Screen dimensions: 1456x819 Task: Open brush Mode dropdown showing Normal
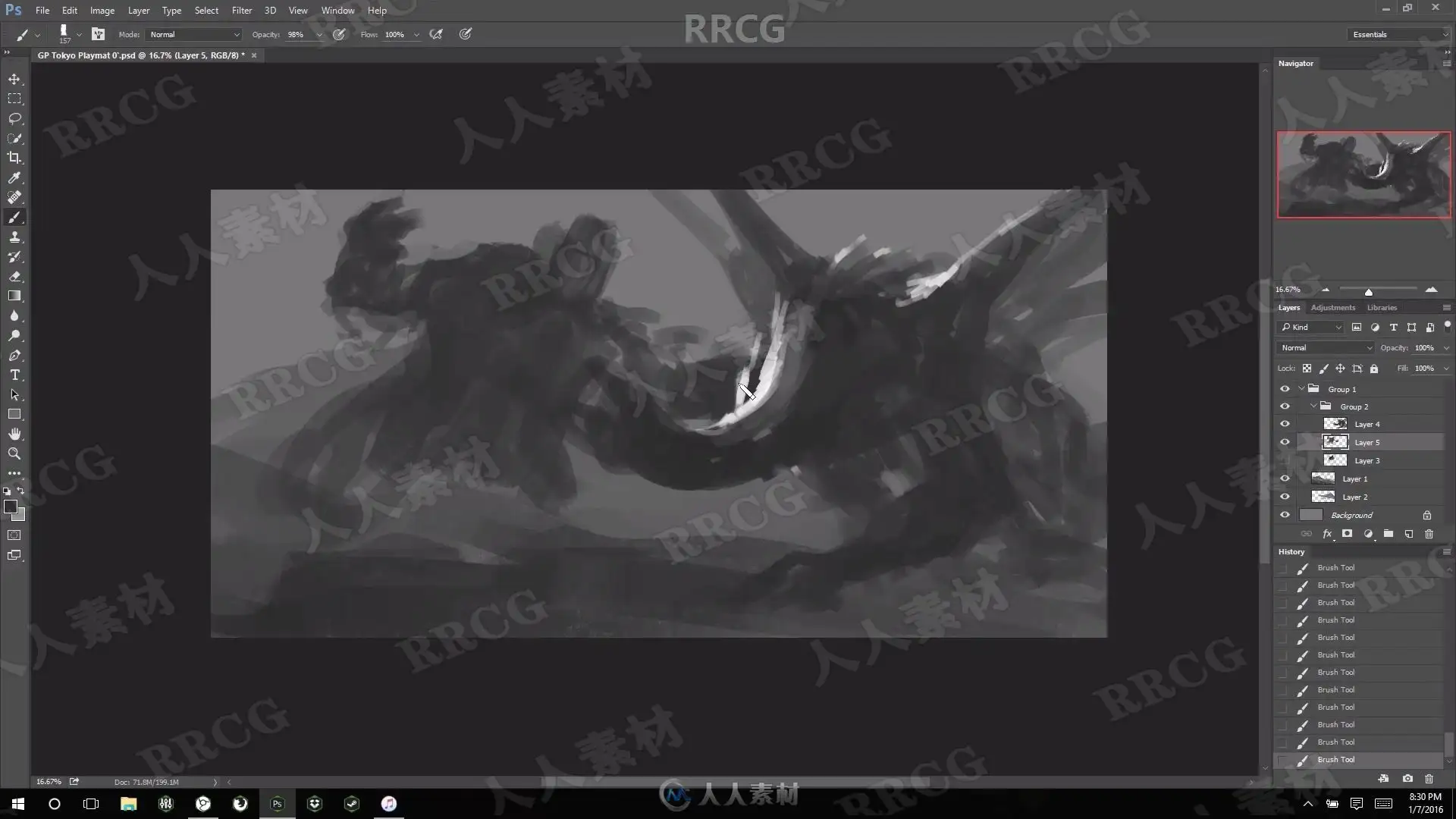(193, 34)
